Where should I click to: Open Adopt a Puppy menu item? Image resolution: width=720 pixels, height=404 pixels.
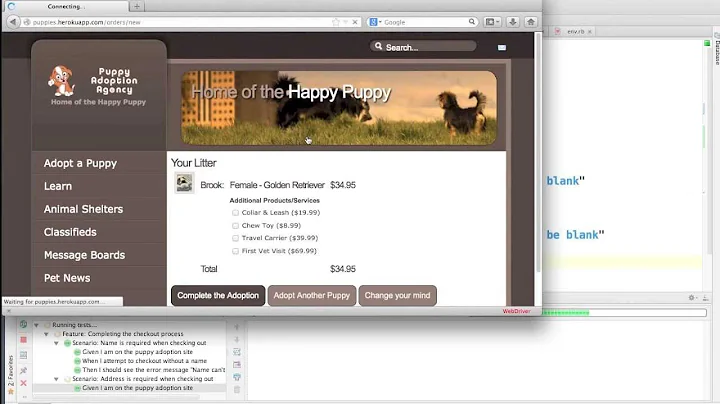(80, 163)
